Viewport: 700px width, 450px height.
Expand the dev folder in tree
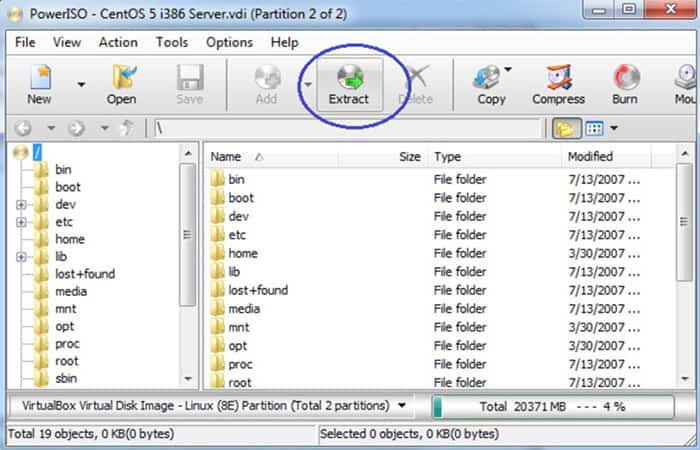pos(21,204)
